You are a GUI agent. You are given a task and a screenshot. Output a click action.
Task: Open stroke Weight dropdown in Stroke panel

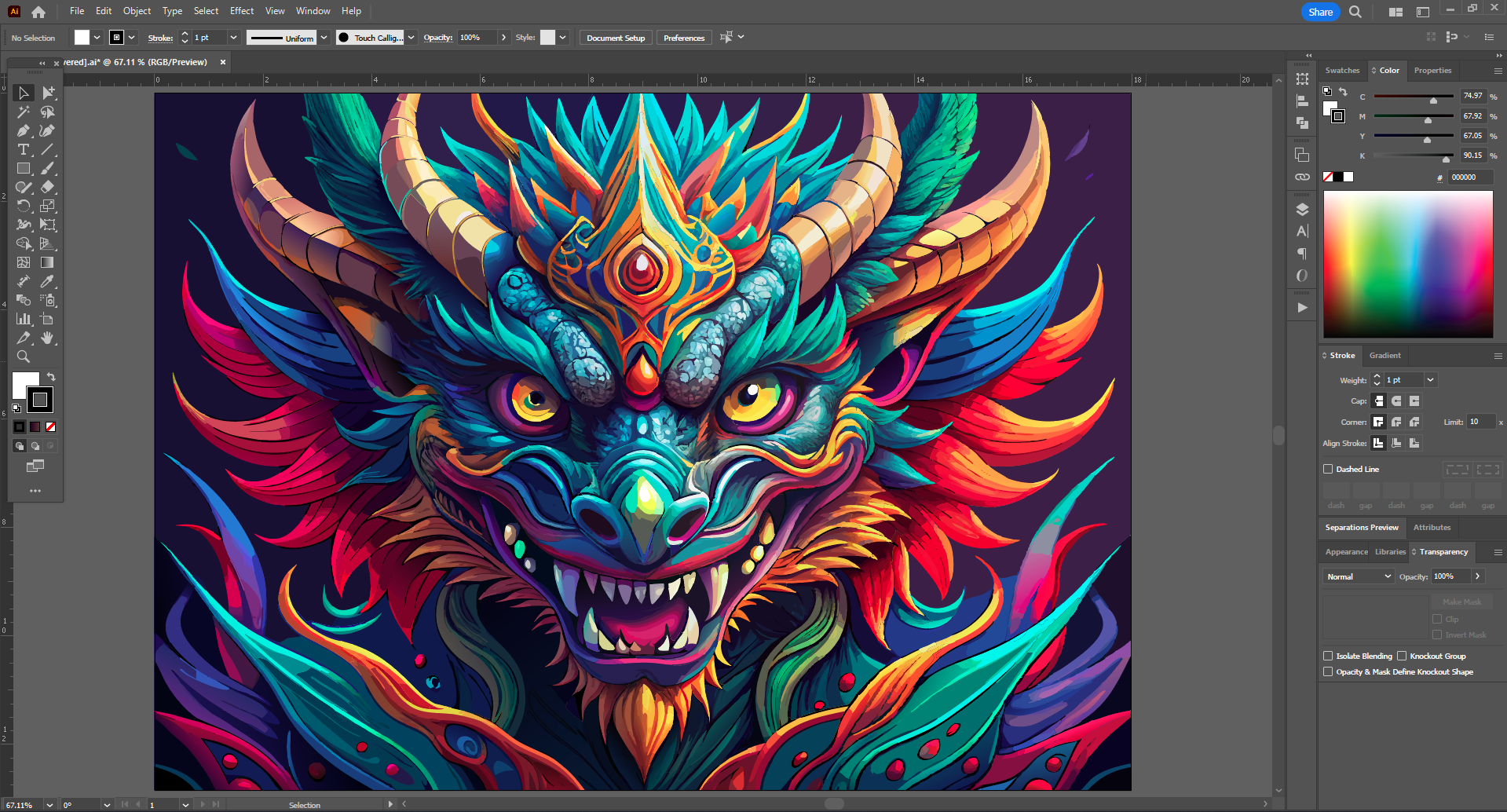tap(1431, 380)
